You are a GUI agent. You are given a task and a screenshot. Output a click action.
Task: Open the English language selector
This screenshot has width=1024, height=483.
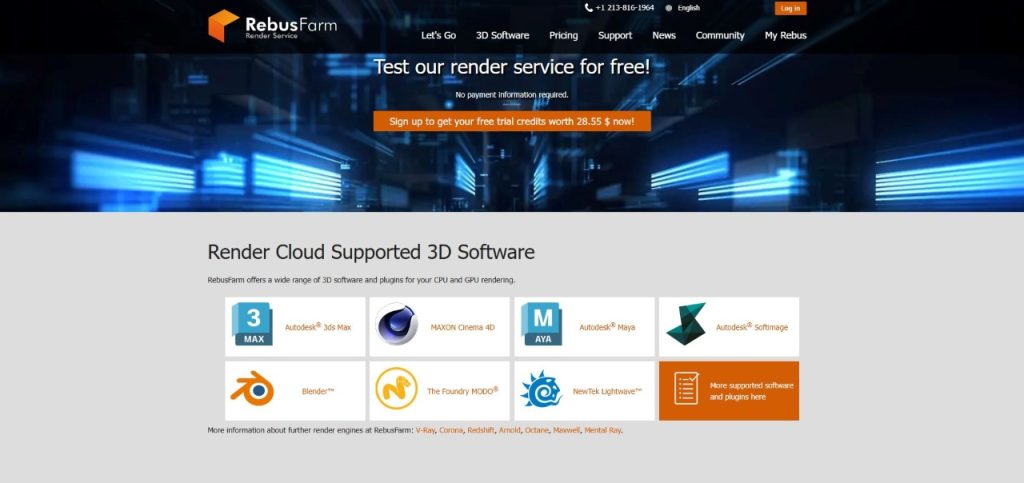tap(688, 8)
